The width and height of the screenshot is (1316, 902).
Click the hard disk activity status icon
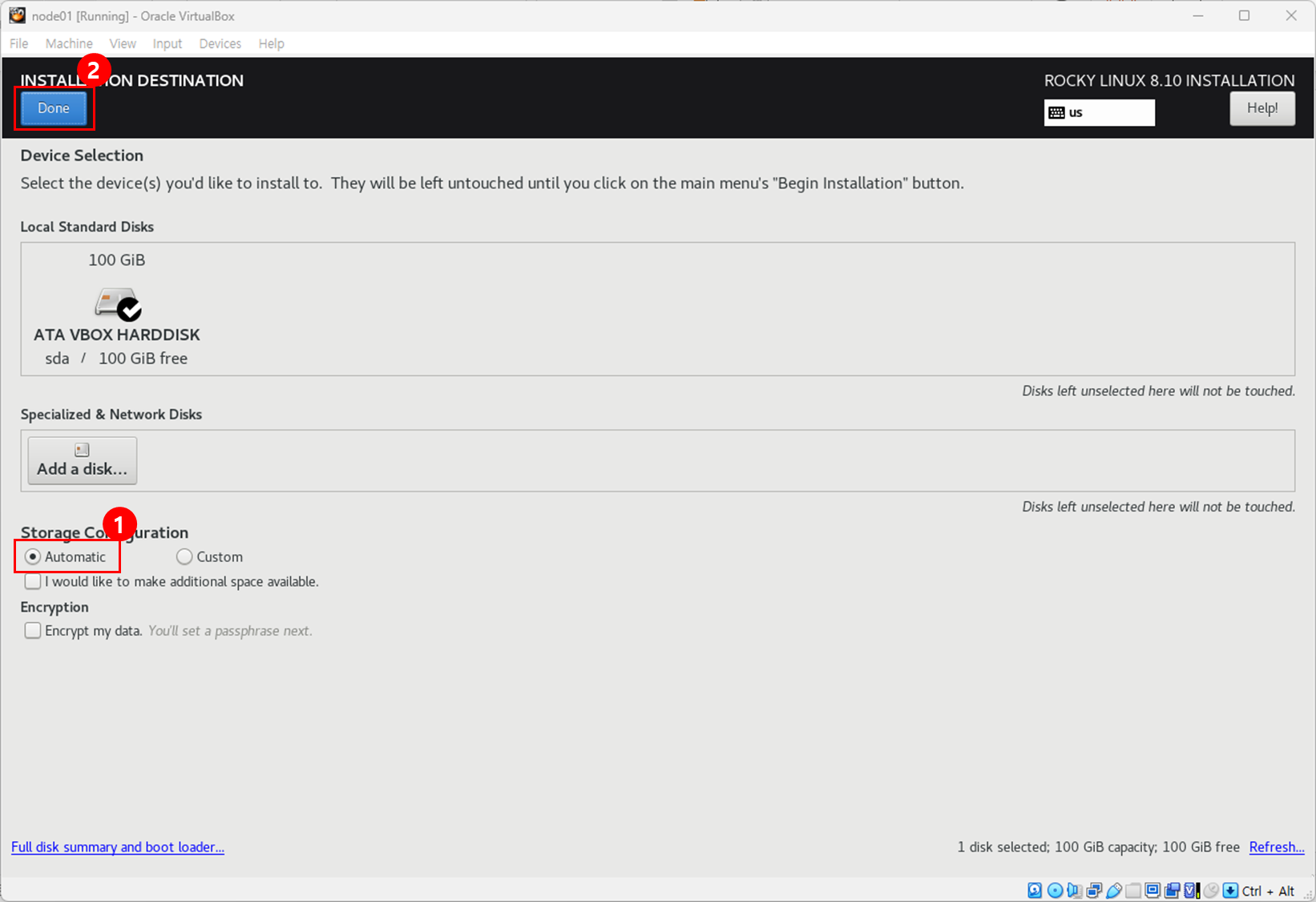(1035, 890)
